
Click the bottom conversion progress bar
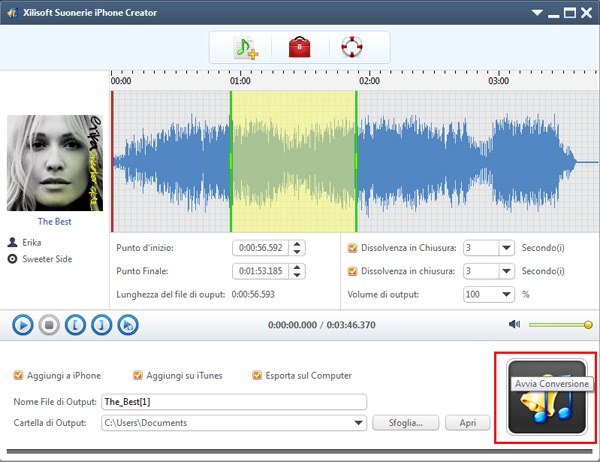pyautogui.click(x=300, y=452)
